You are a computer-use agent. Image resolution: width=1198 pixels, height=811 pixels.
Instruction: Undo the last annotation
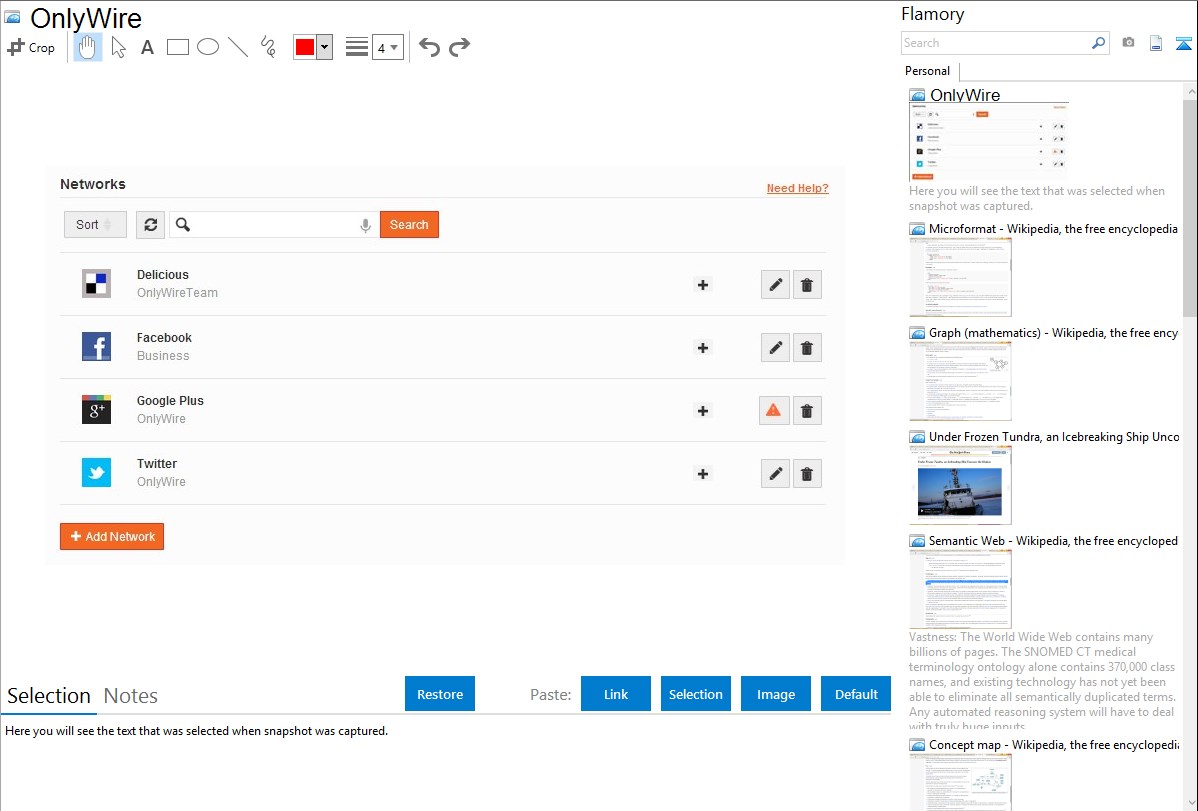click(x=429, y=47)
